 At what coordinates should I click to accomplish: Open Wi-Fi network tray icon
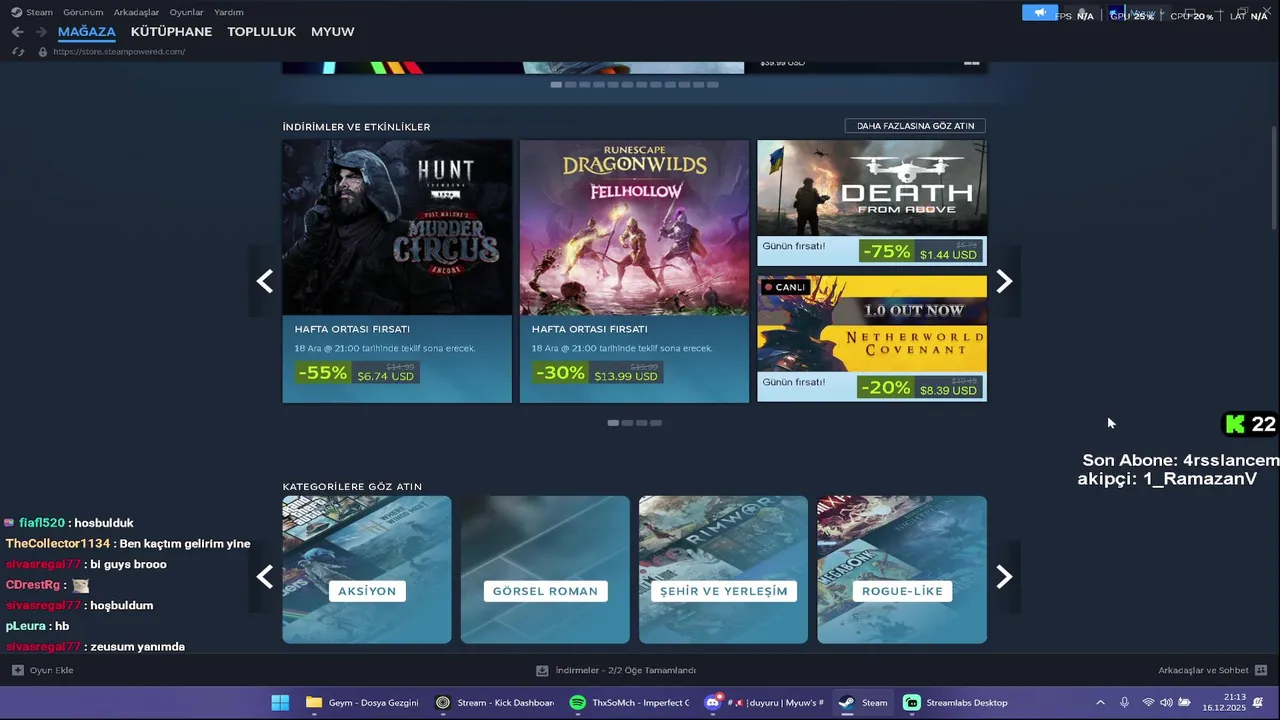[x=1148, y=703]
